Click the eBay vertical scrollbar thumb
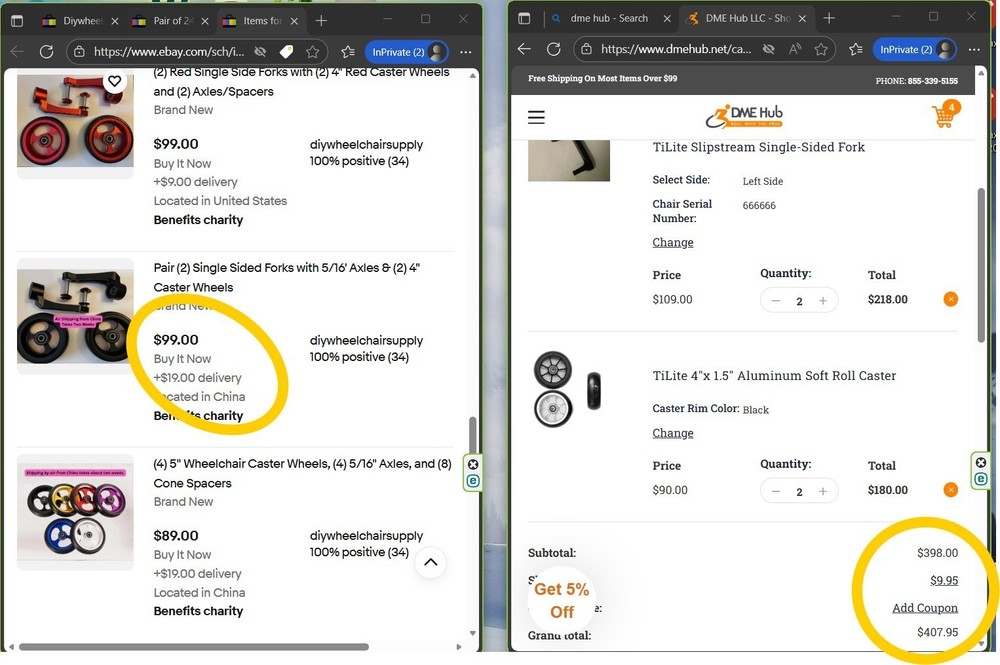Viewport: 1000px width, 665px height. (472, 435)
